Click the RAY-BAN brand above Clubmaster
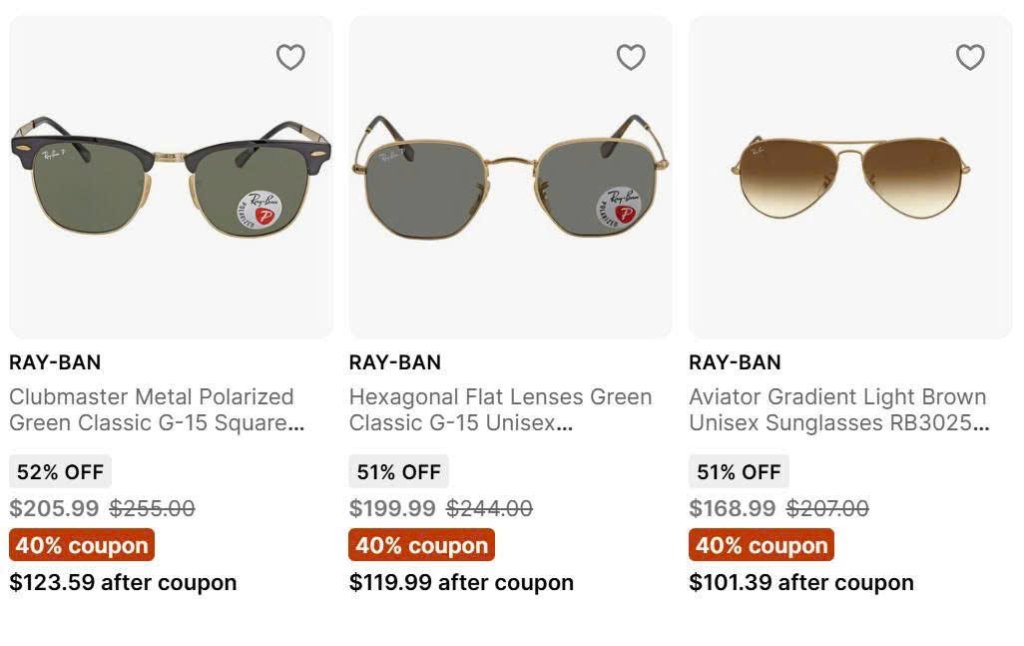The height and width of the screenshot is (646, 1024). click(x=55, y=362)
